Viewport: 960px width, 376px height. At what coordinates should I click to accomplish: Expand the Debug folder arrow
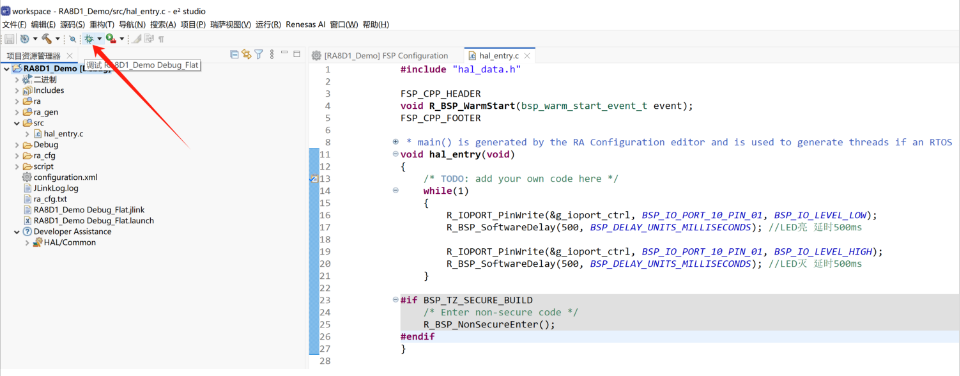click(17, 145)
